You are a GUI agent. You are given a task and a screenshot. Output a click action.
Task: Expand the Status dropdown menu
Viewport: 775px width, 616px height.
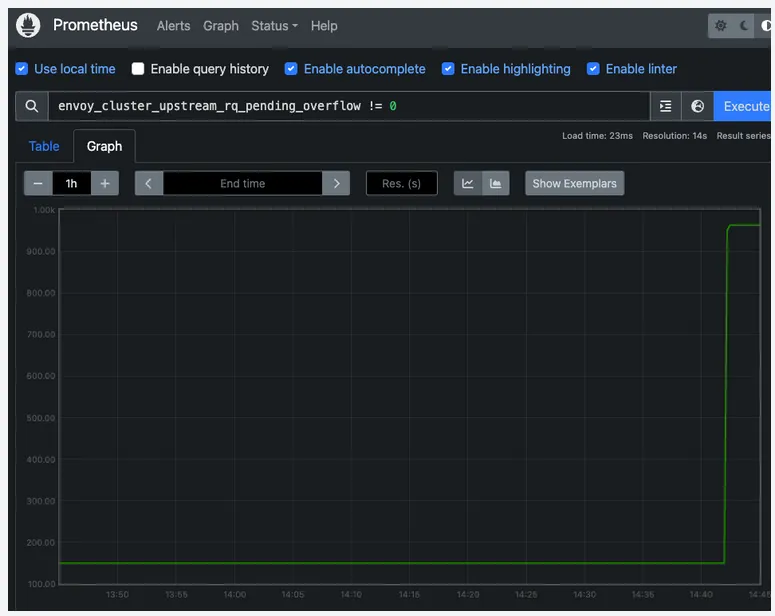click(274, 26)
